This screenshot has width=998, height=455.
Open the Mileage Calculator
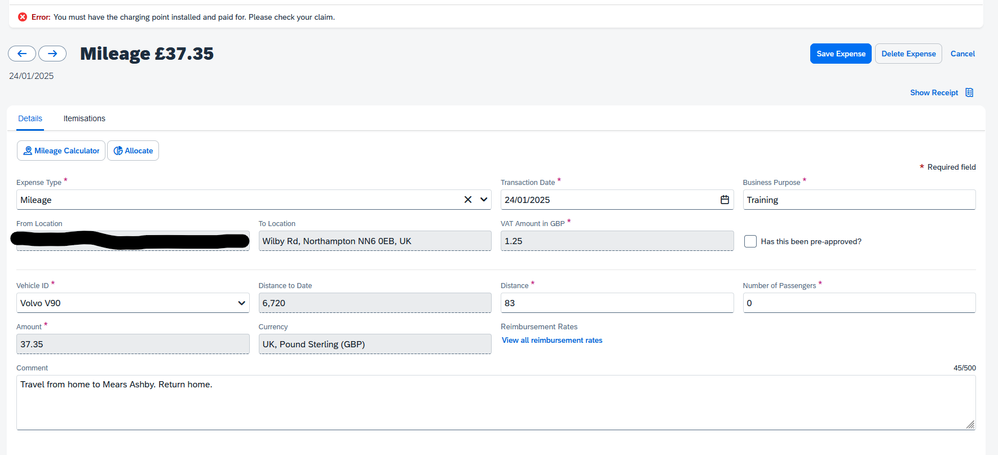(61, 151)
